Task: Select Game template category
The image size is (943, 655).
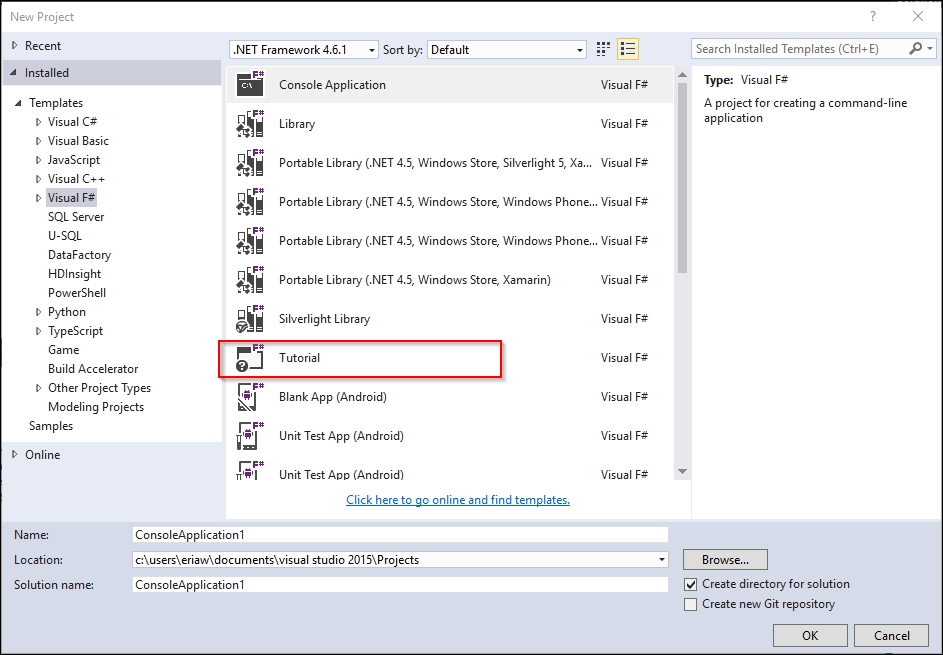Action: point(63,350)
